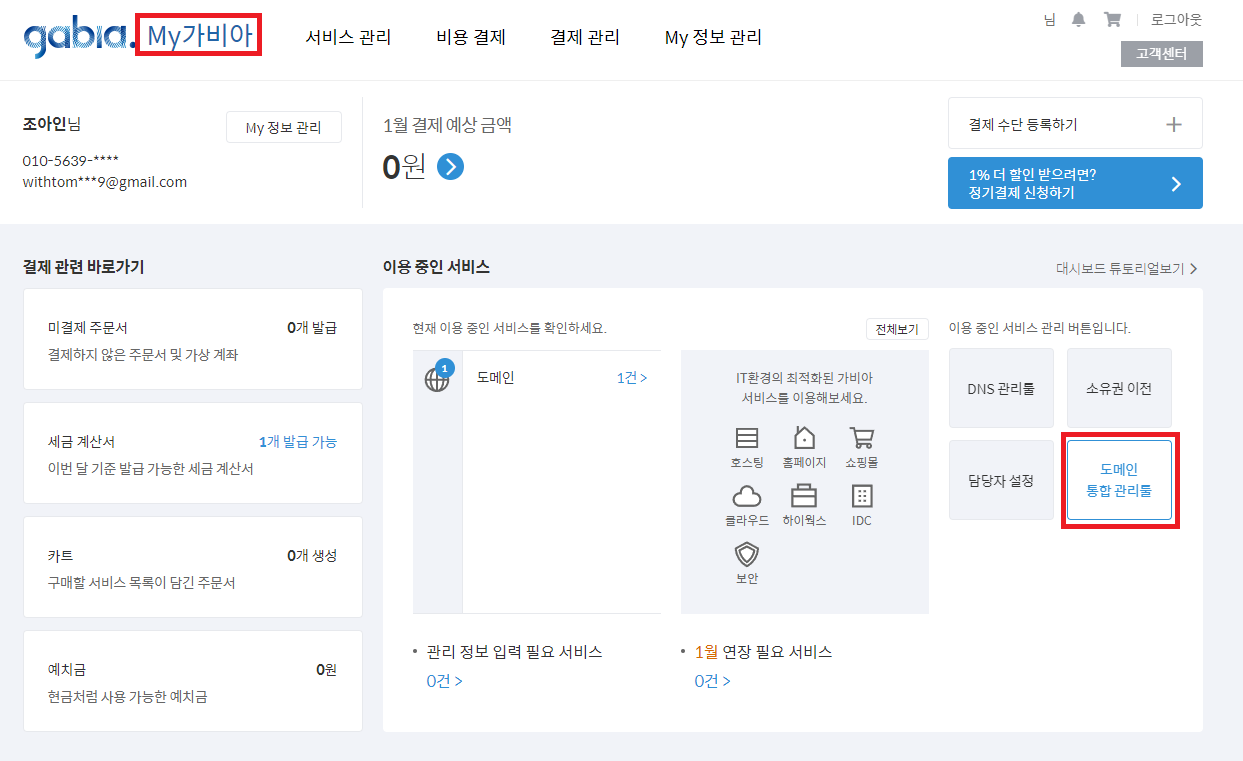Click the 고객센터 button
The image size is (1243, 761).
click(x=1162, y=54)
